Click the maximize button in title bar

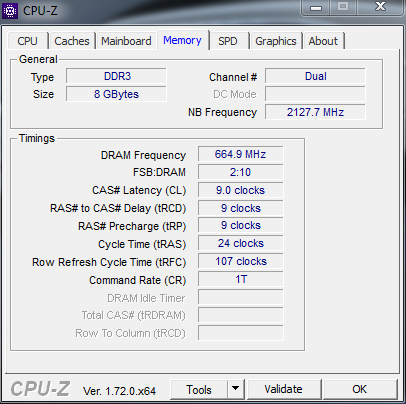tap(343, 7)
